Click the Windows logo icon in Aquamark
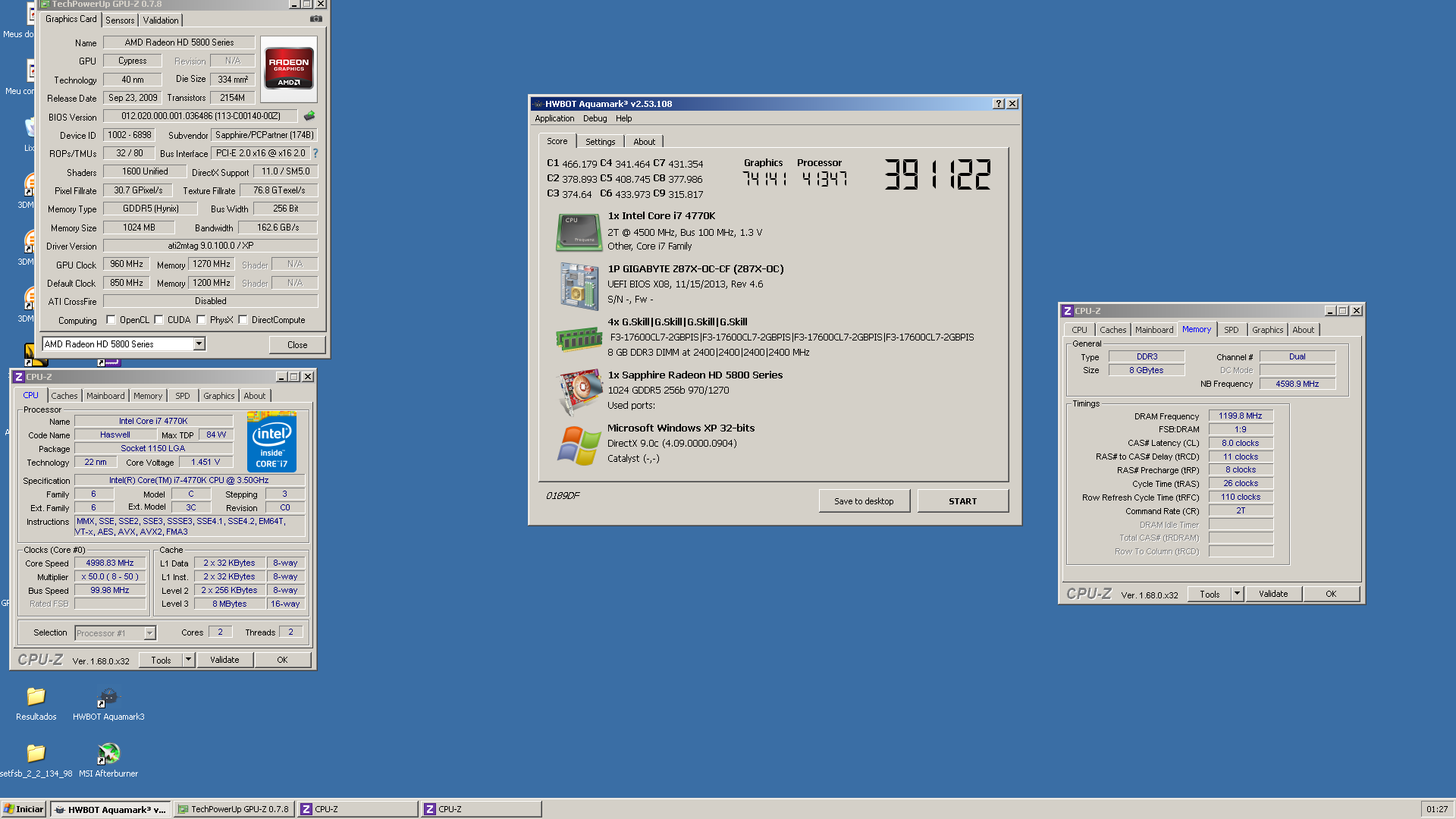Image resolution: width=1456 pixels, height=819 pixels. tap(579, 445)
